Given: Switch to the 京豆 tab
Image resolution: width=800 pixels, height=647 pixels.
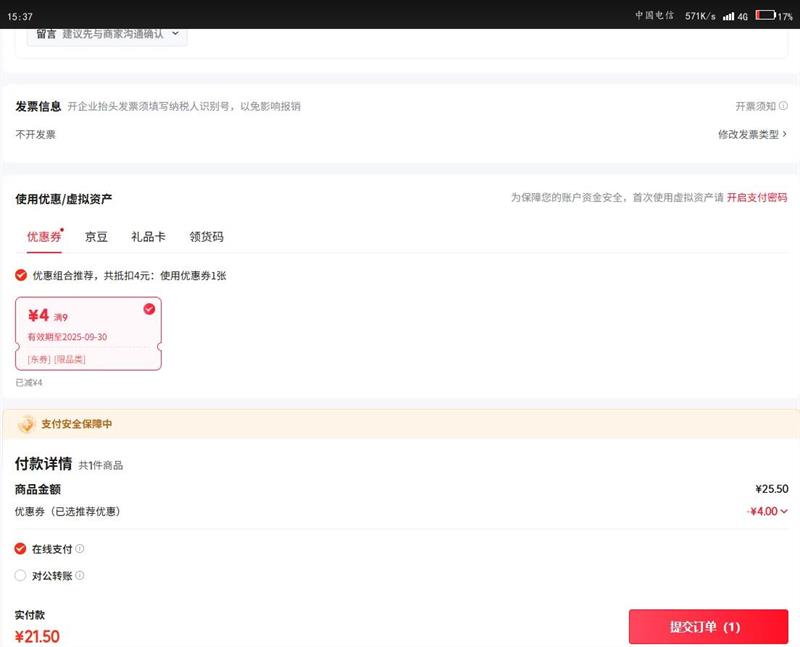Looking at the screenshot, I should (96, 237).
